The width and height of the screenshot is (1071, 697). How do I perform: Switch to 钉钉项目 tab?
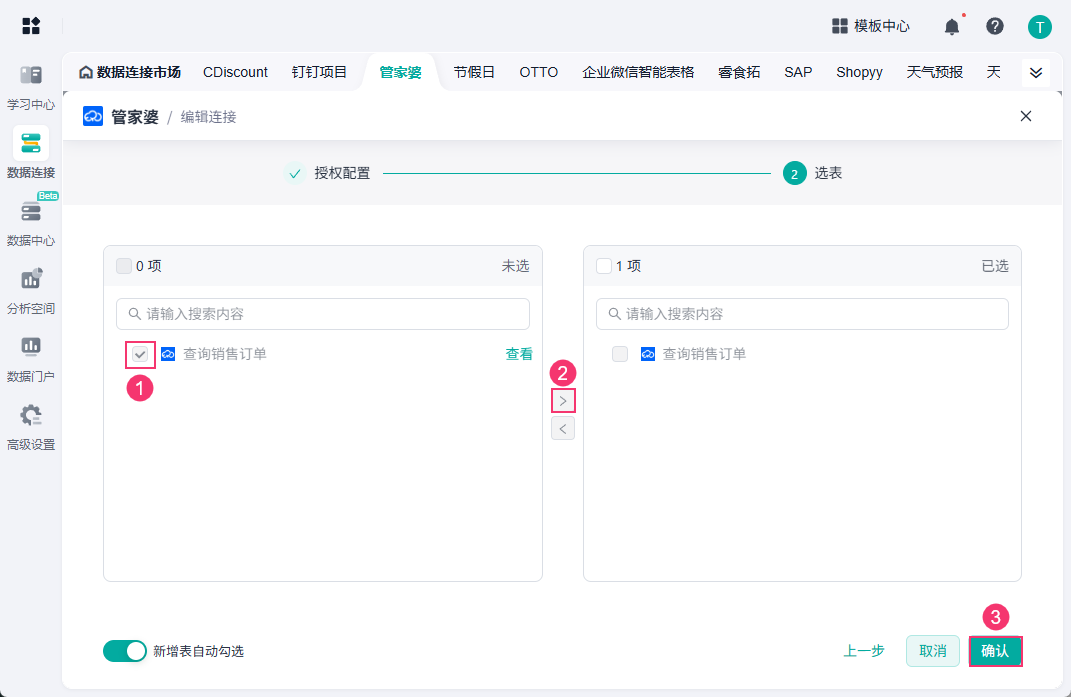coord(319,72)
